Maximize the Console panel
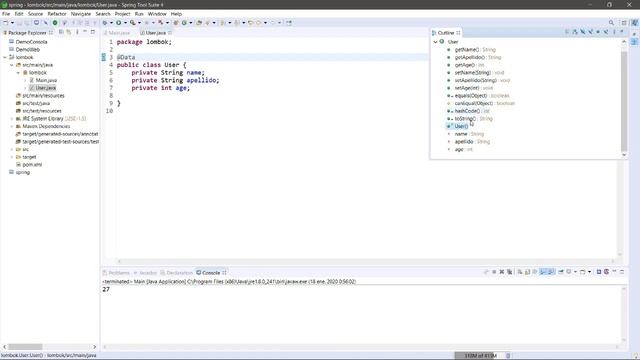This screenshot has width=640, height=360. (622, 272)
